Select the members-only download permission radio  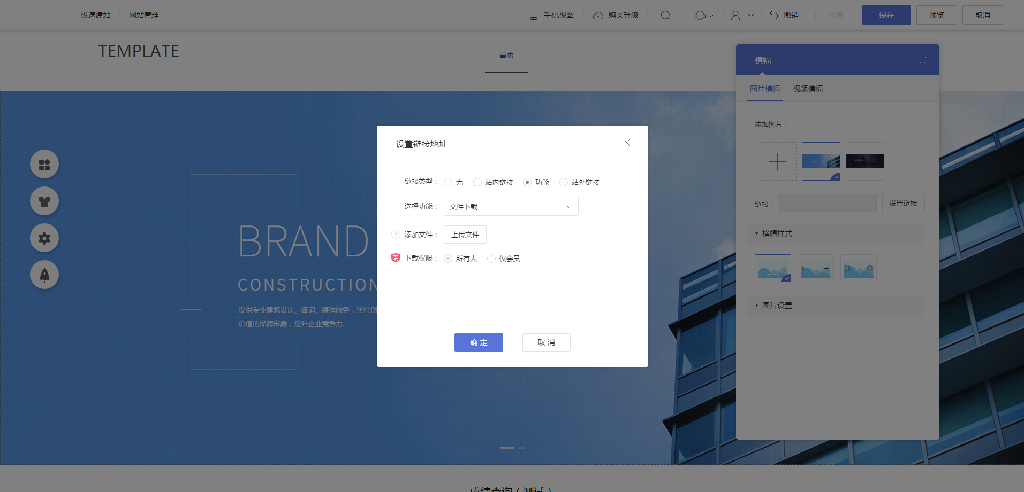click(492, 258)
